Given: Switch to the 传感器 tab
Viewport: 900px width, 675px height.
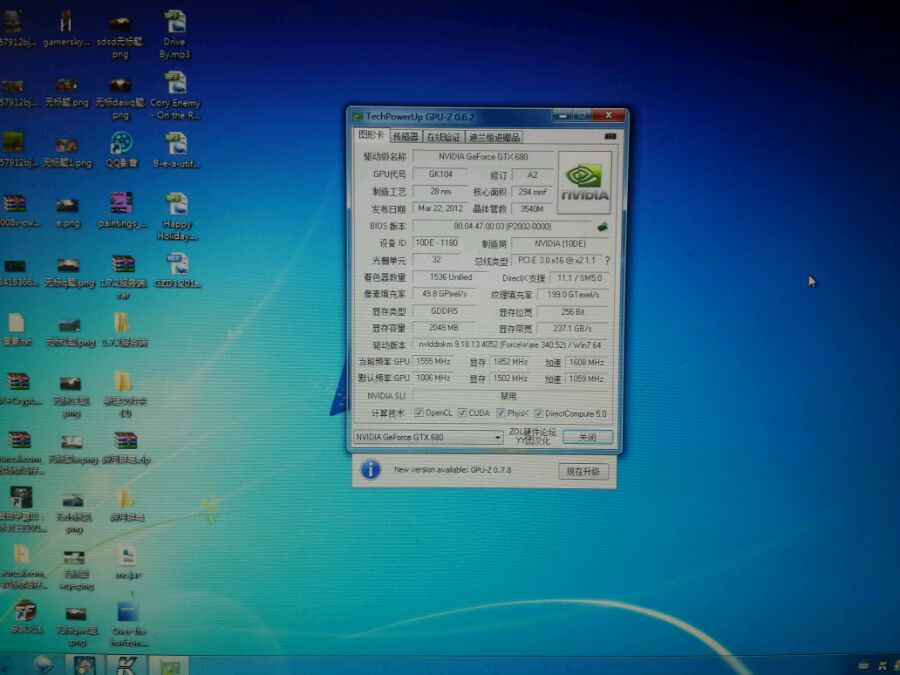Looking at the screenshot, I should pyautogui.click(x=405, y=137).
